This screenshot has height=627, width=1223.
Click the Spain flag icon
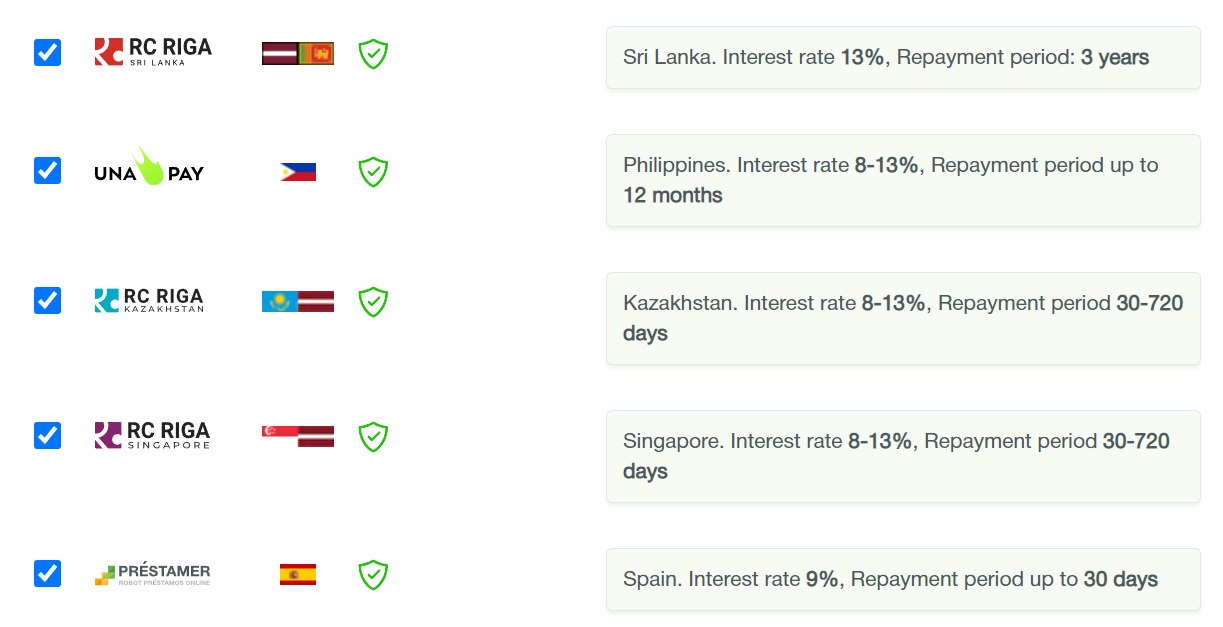[x=298, y=574]
